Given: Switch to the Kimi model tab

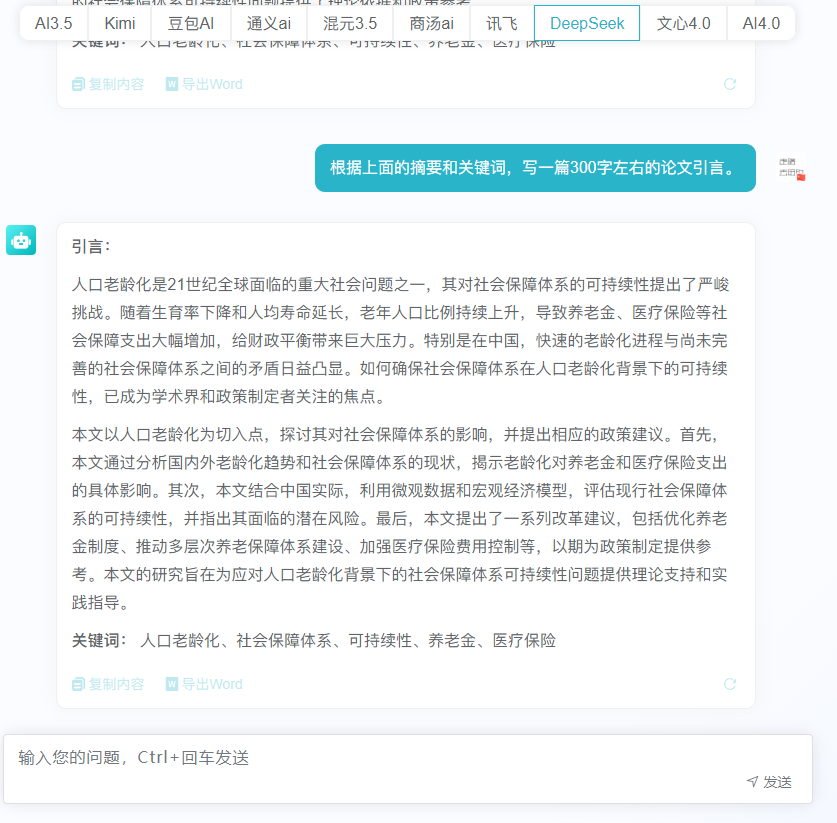Looking at the screenshot, I should coord(120,23).
